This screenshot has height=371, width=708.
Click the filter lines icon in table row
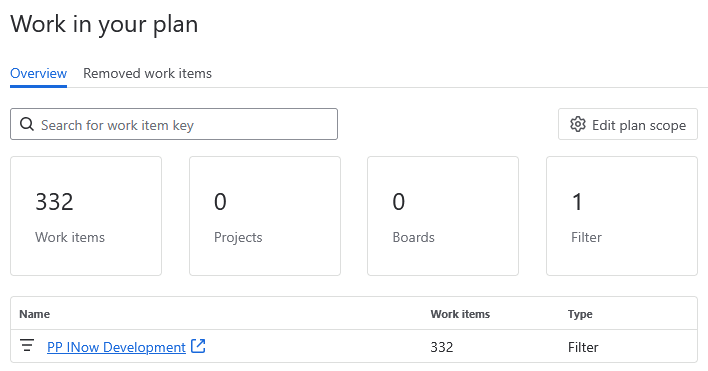27,346
